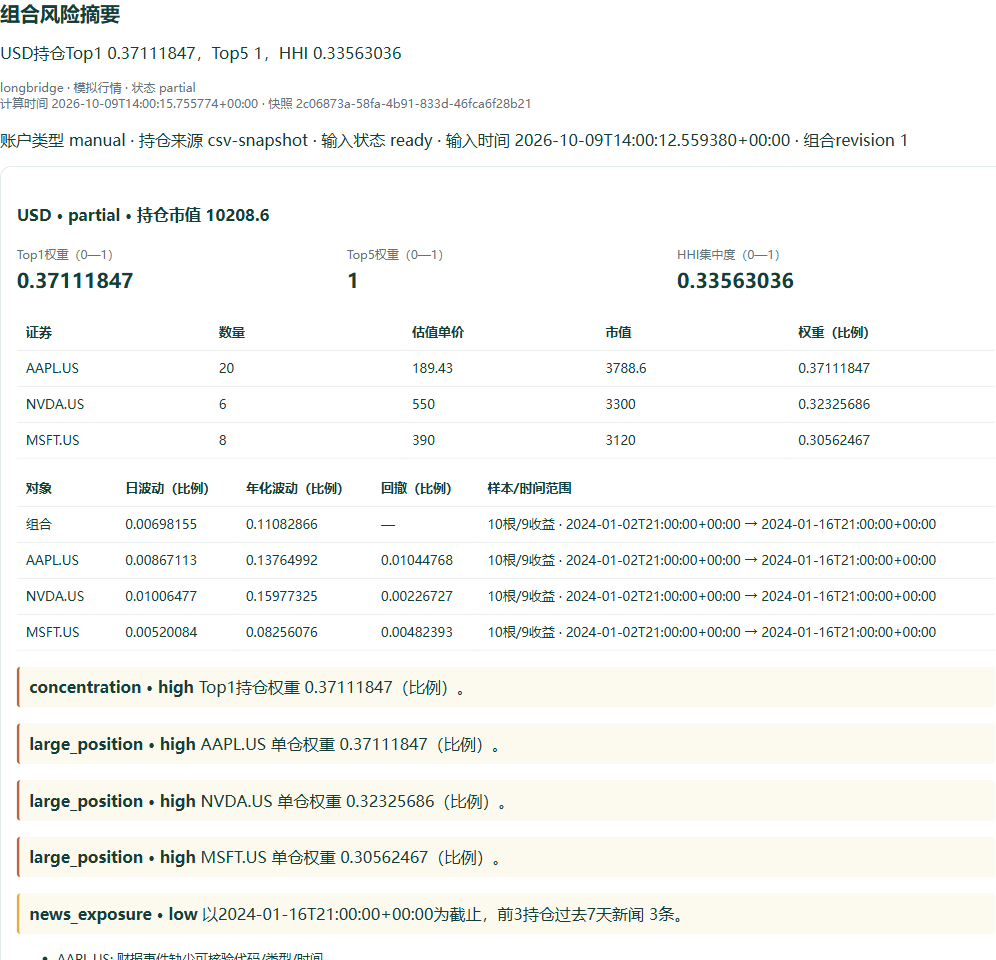Click AAPL.US annualized volatility 0.13764992

click(x=281, y=560)
